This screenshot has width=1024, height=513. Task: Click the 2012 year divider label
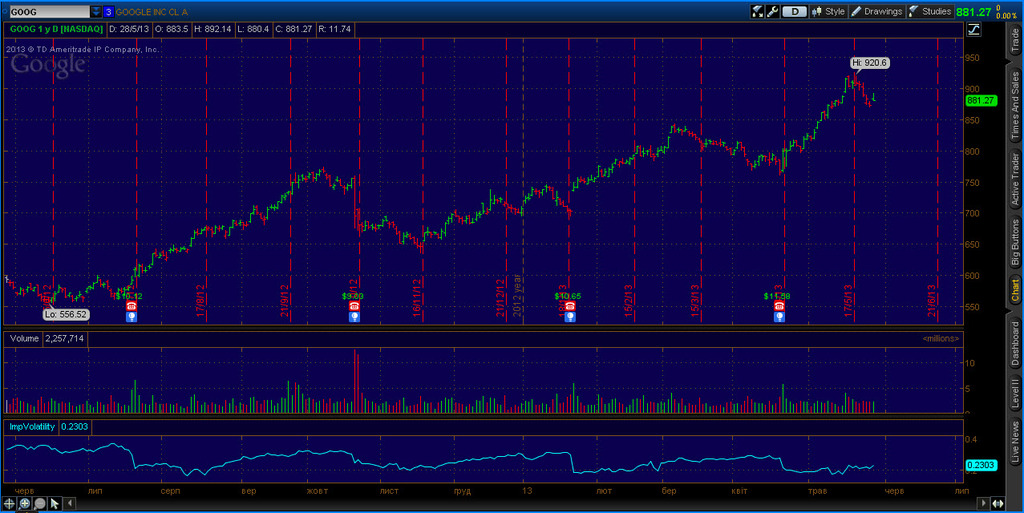pos(517,296)
